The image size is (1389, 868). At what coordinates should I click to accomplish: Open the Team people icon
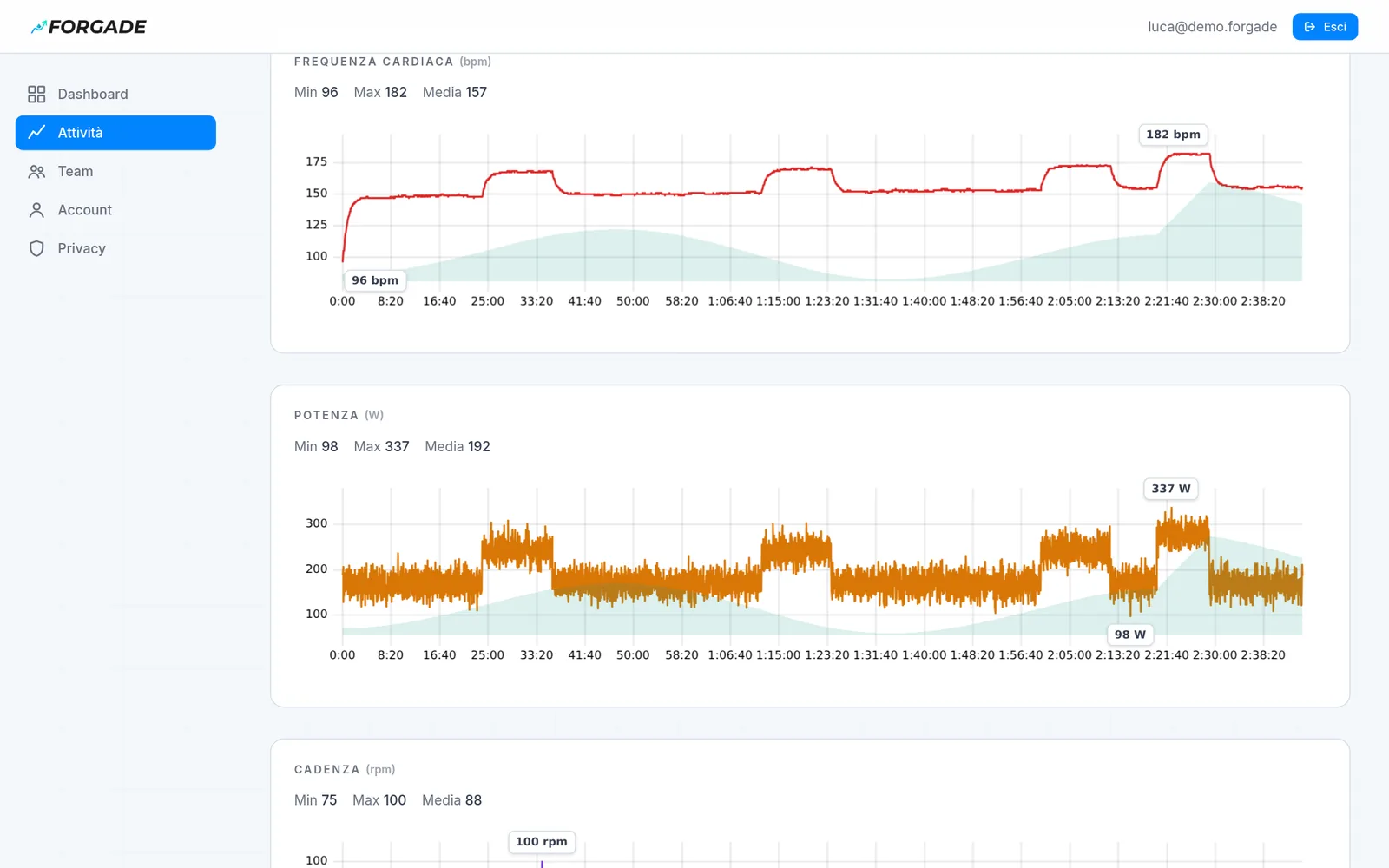36,172
